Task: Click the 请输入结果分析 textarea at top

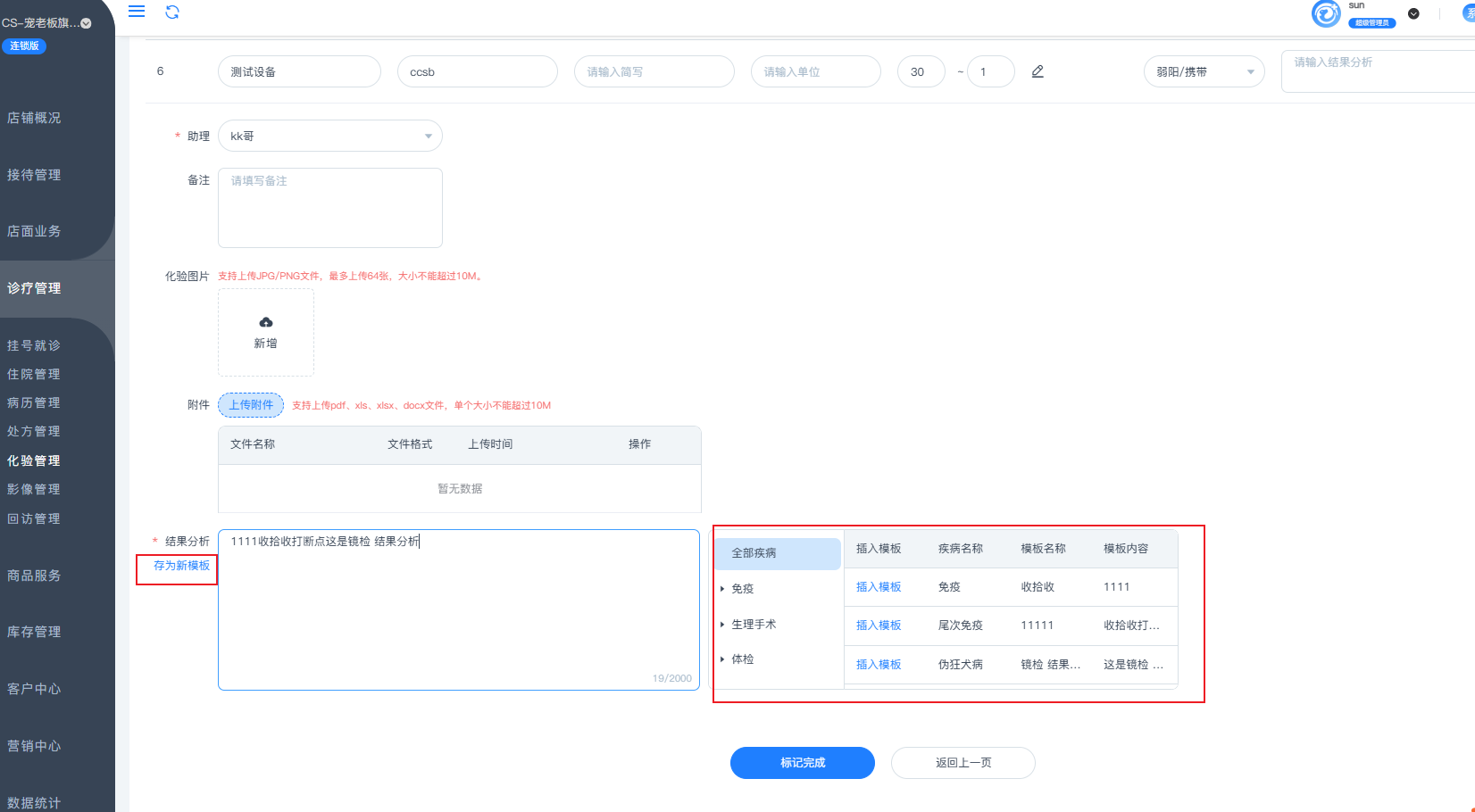Action: click(1378, 71)
